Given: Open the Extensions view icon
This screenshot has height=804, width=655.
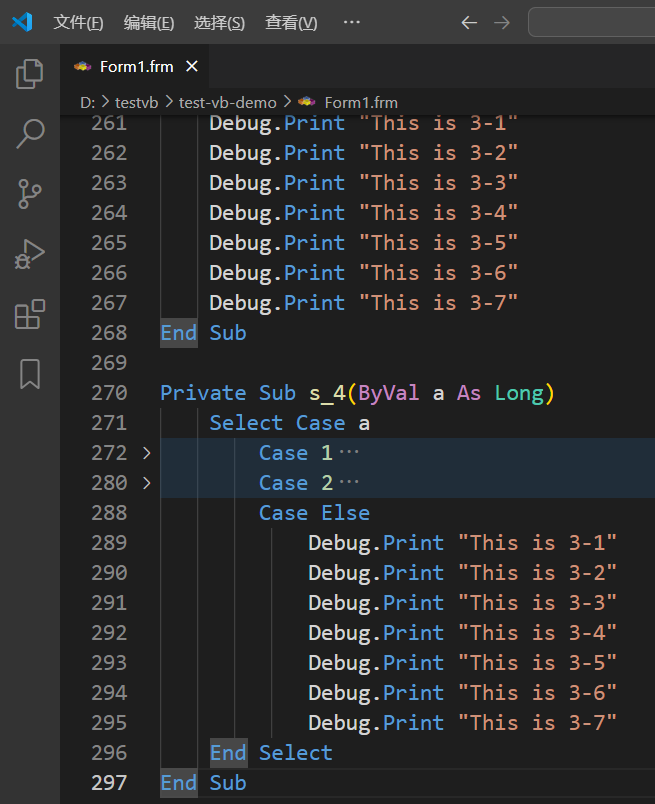Looking at the screenshot, I should pyautogui.click(x=30, y=314).
